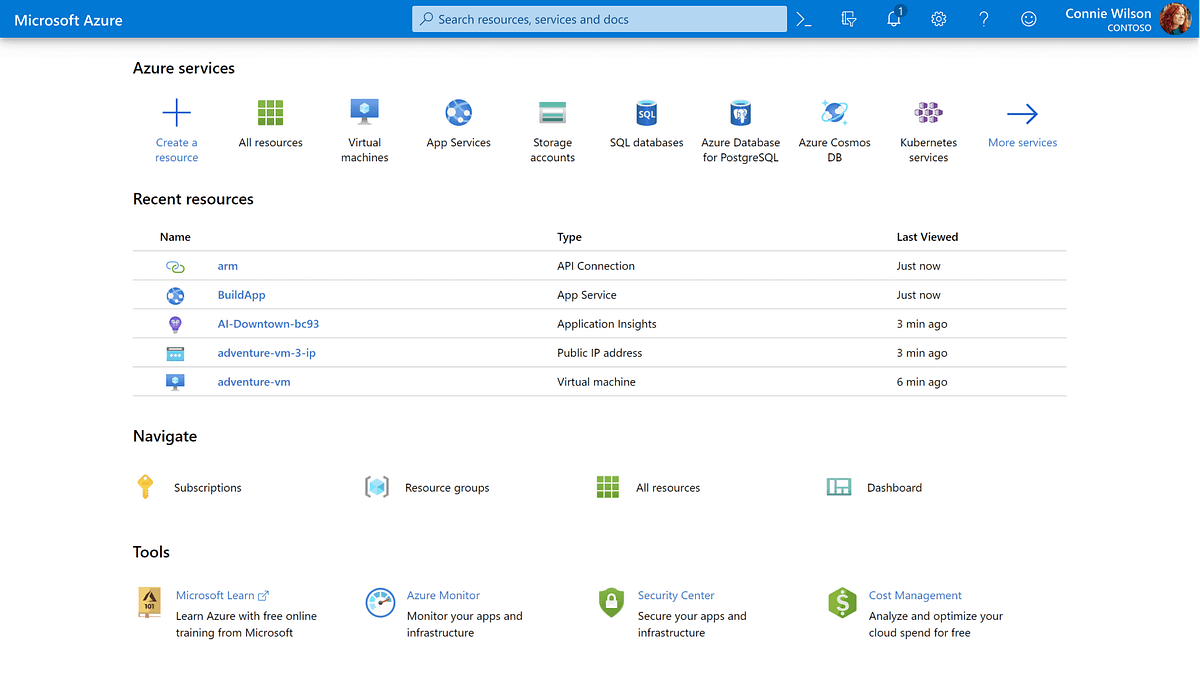Open the Virtual machines service
Image resolution: width=1200 pixels, height=675 pixels.
364,120
